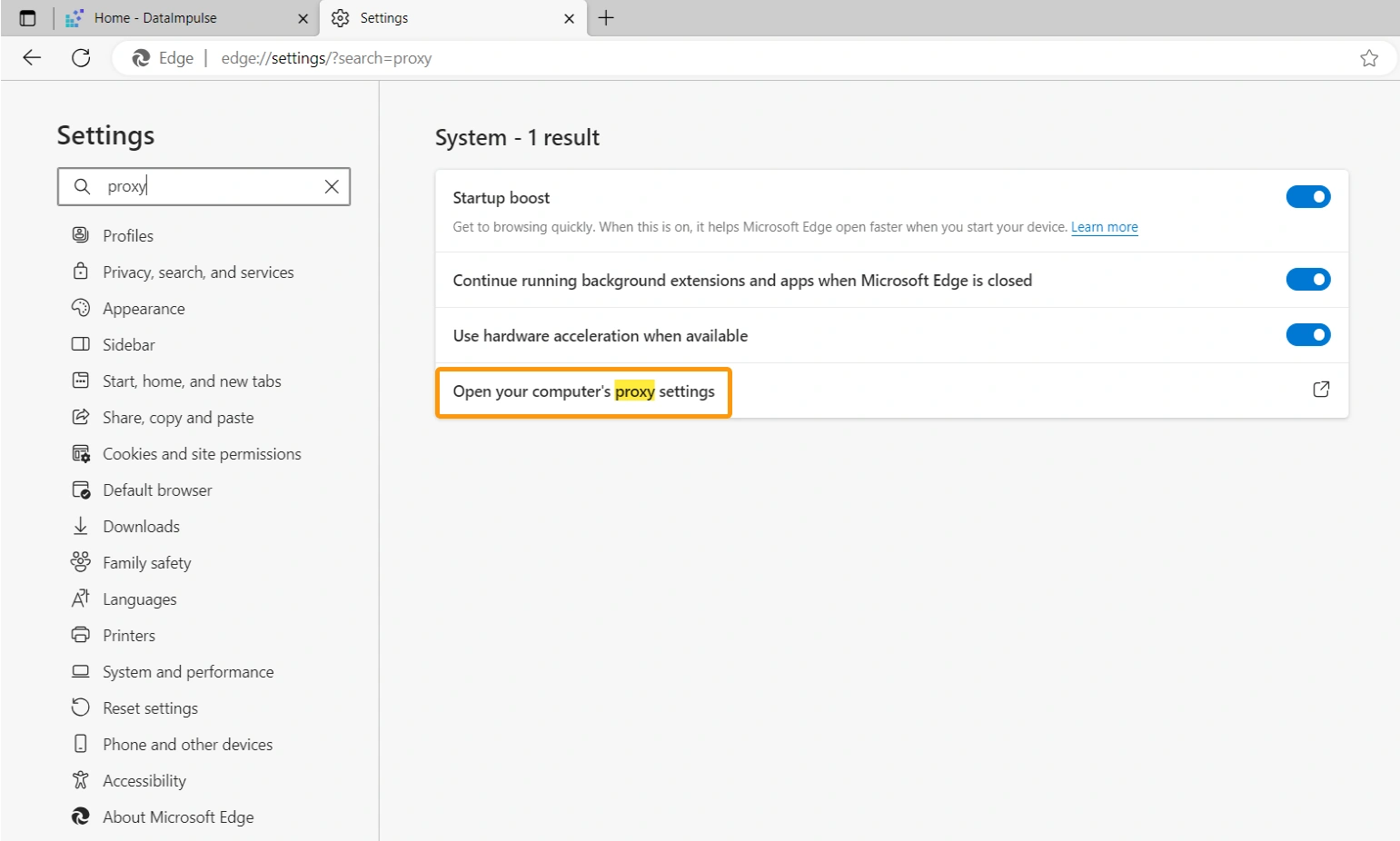Open the tab actions menu icon
1400x841 pixels.
click(x=27, y=18)
